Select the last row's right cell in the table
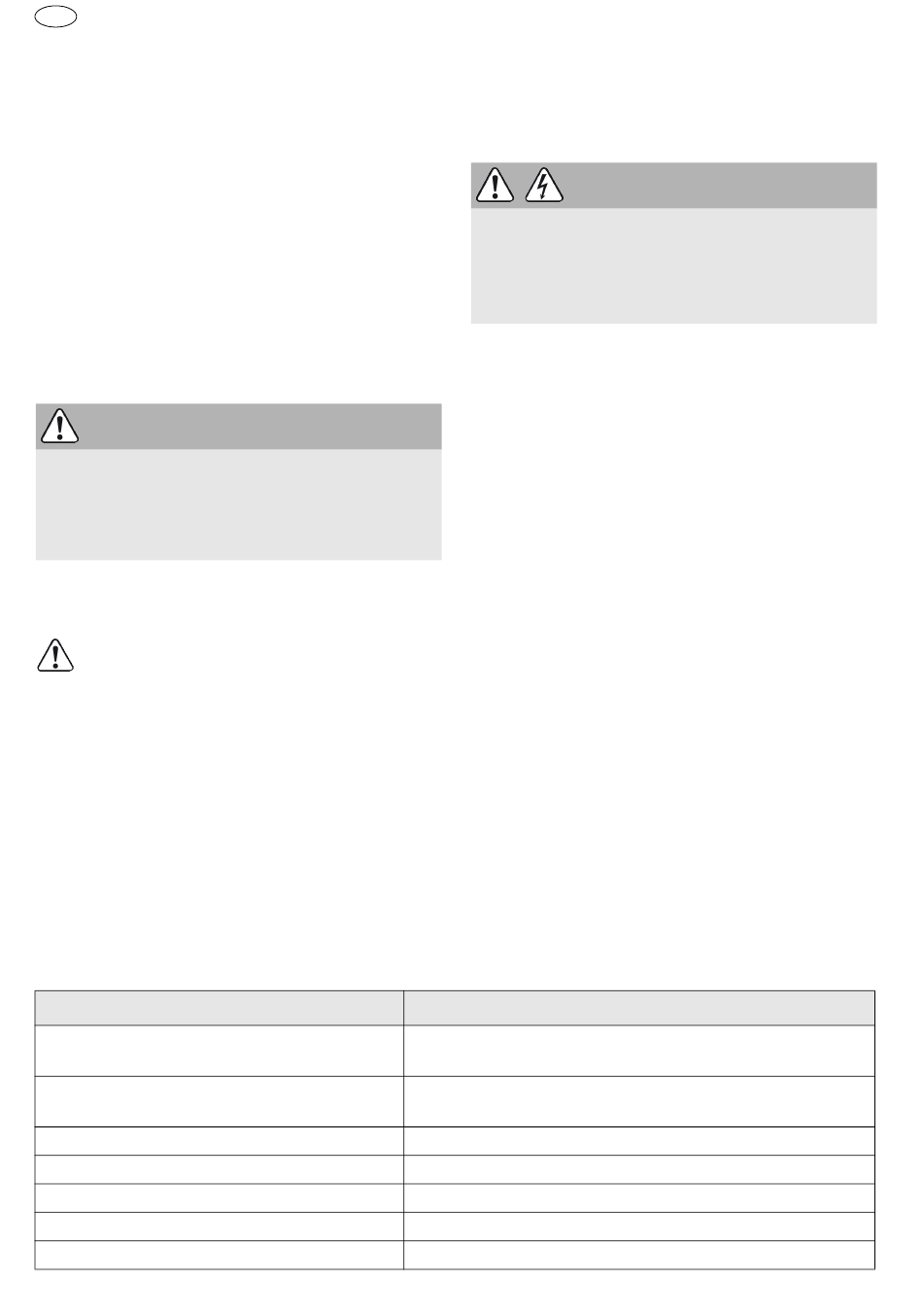The image size is (923, 1316). [x=639, y=1255]
